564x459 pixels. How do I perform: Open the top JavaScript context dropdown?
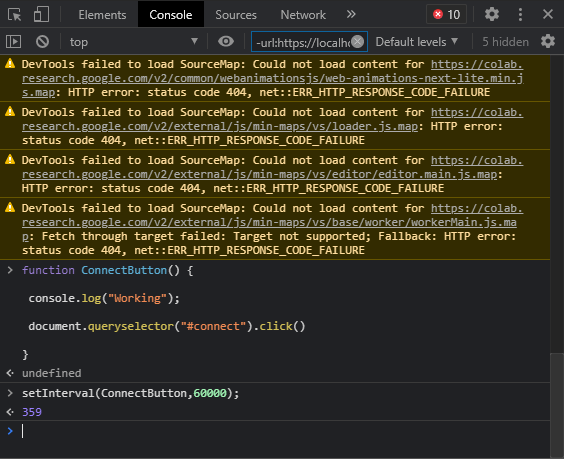pos(133,42)
